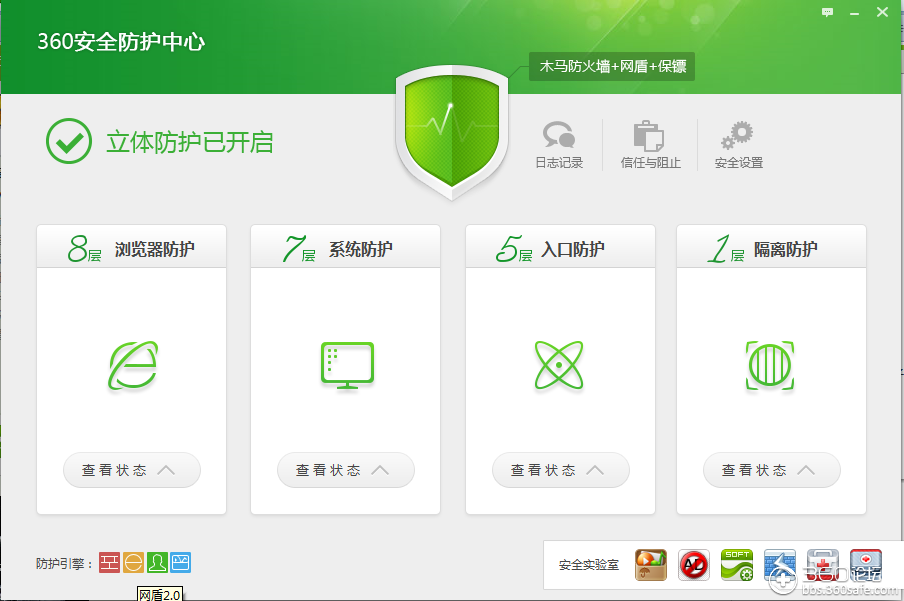Collapse 查看状态 under 隔离防护

771,470
